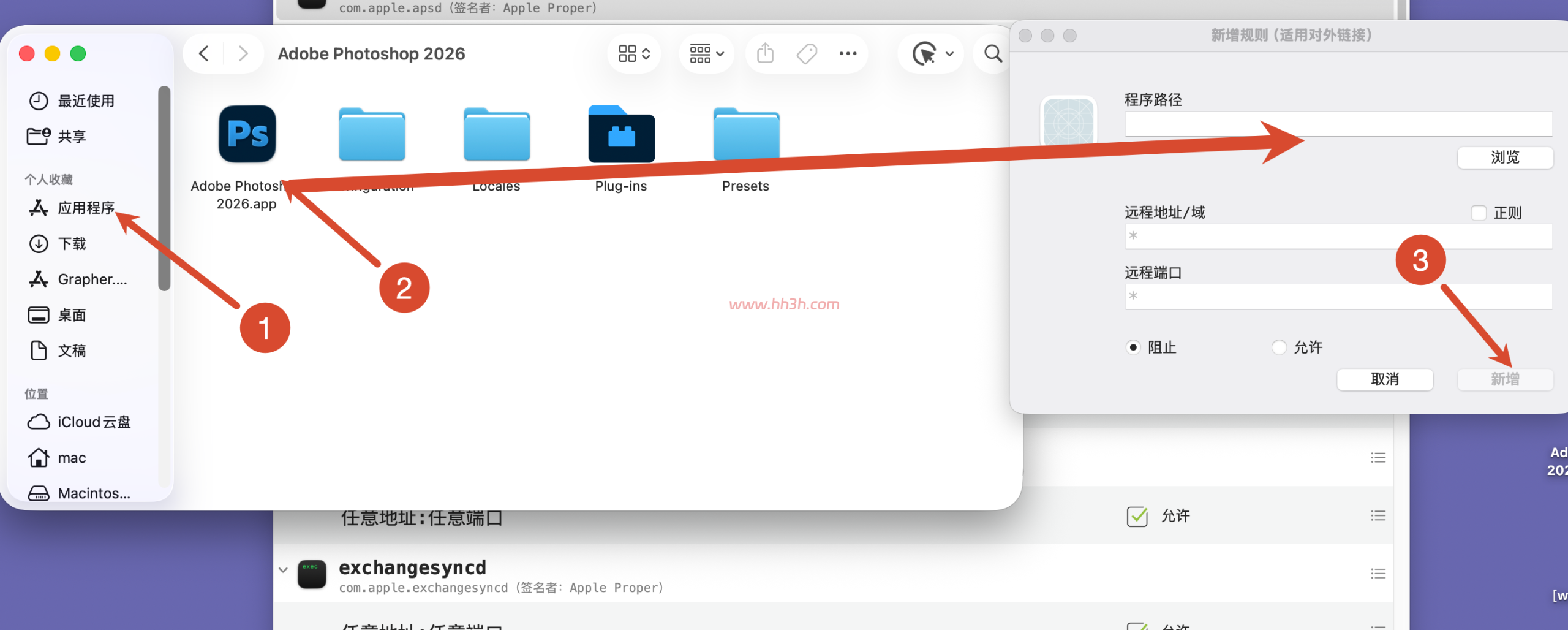The image size is (1568, 630).
Task: Open the mac home folder in sidebar
Action: tap(57, 458)
